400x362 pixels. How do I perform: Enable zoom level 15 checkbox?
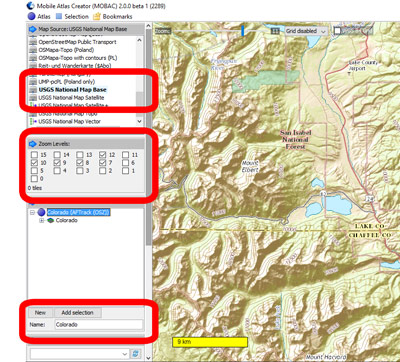tap(34, 155)
